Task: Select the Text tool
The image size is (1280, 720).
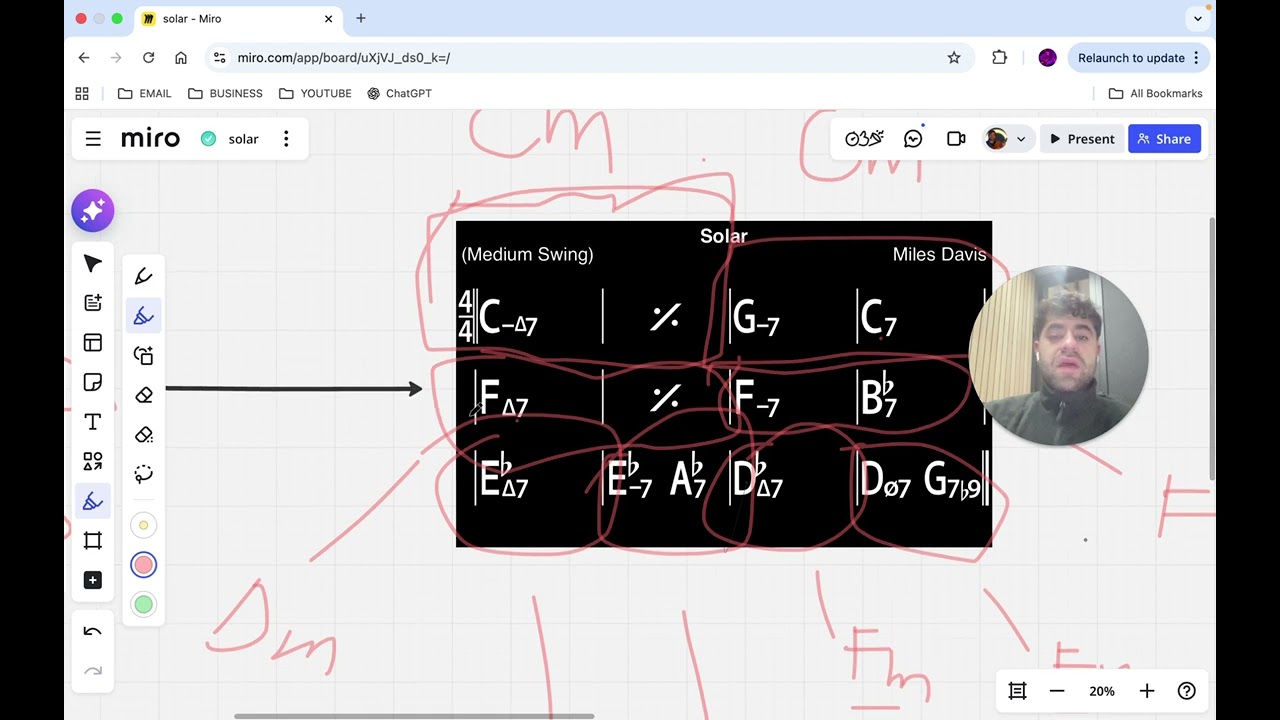Action: point(93,422)
